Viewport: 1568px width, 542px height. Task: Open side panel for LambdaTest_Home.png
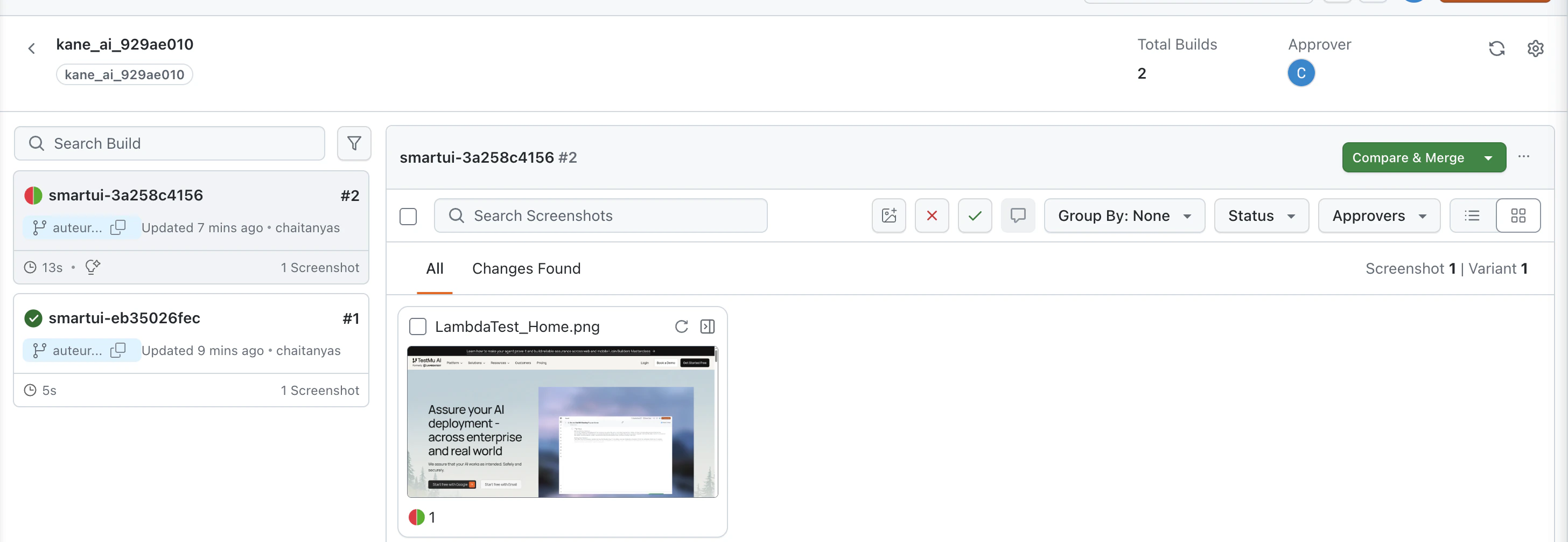coord(708,326)
